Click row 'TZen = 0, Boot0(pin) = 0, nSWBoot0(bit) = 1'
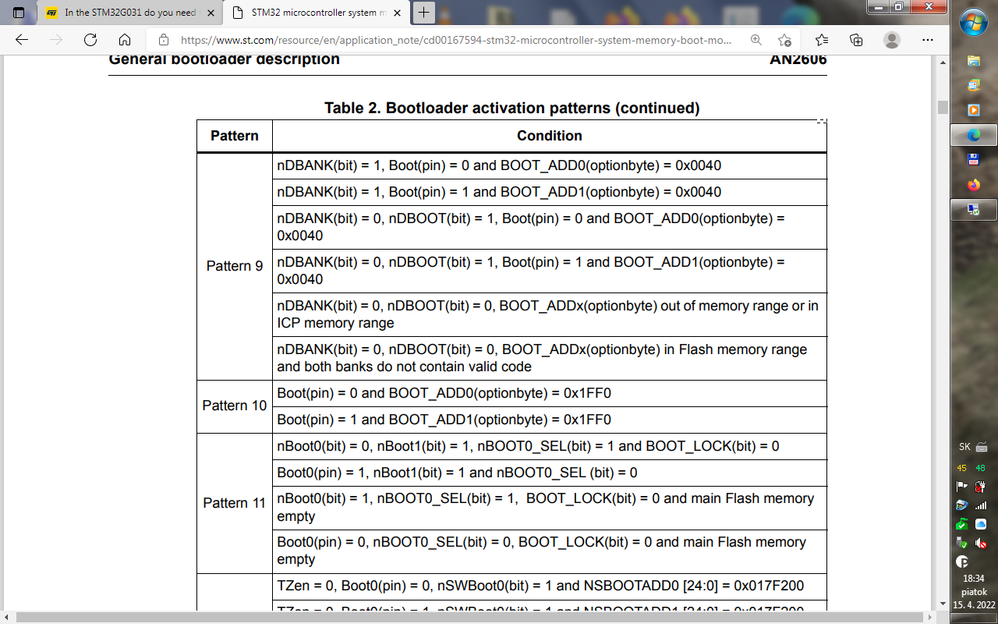The width and height of the screenshot is (998, 624). coord(549,586)
